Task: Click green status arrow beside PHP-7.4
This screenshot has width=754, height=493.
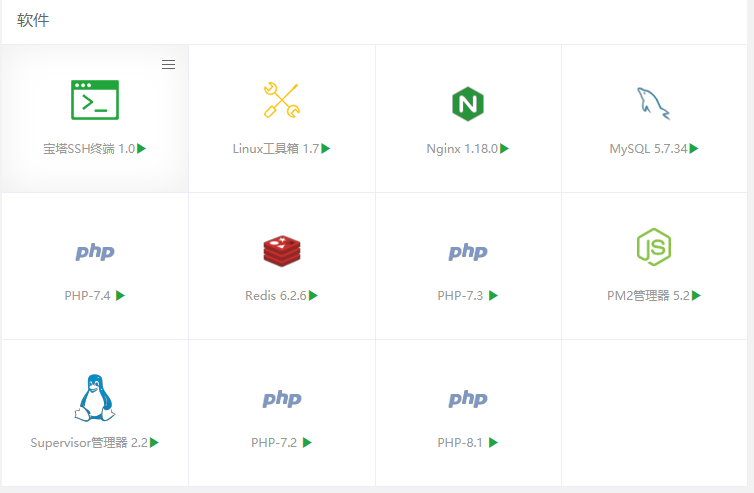Action: [x=121, y=295]
